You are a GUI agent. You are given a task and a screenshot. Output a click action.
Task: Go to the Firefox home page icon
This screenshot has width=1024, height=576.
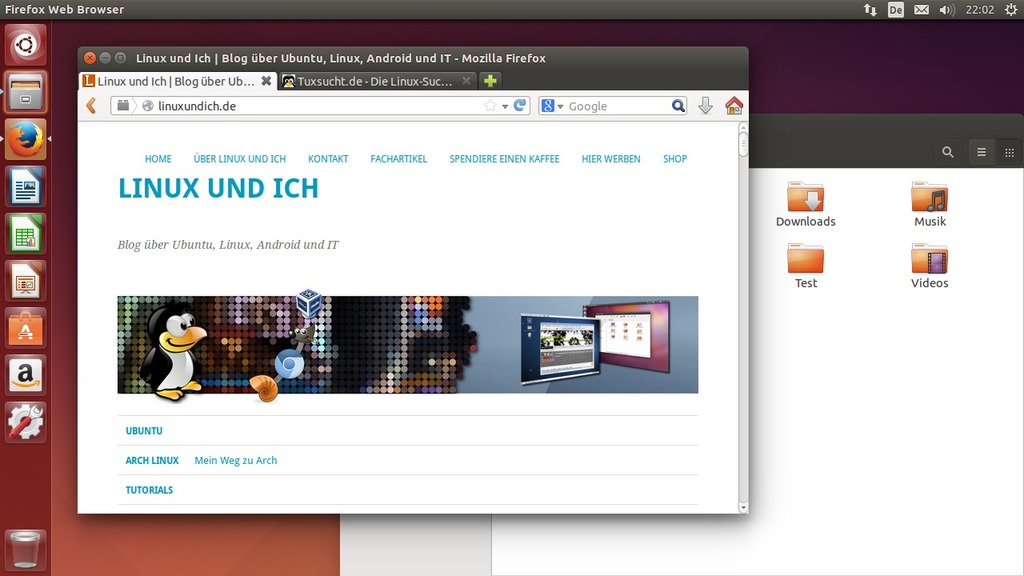734,106
